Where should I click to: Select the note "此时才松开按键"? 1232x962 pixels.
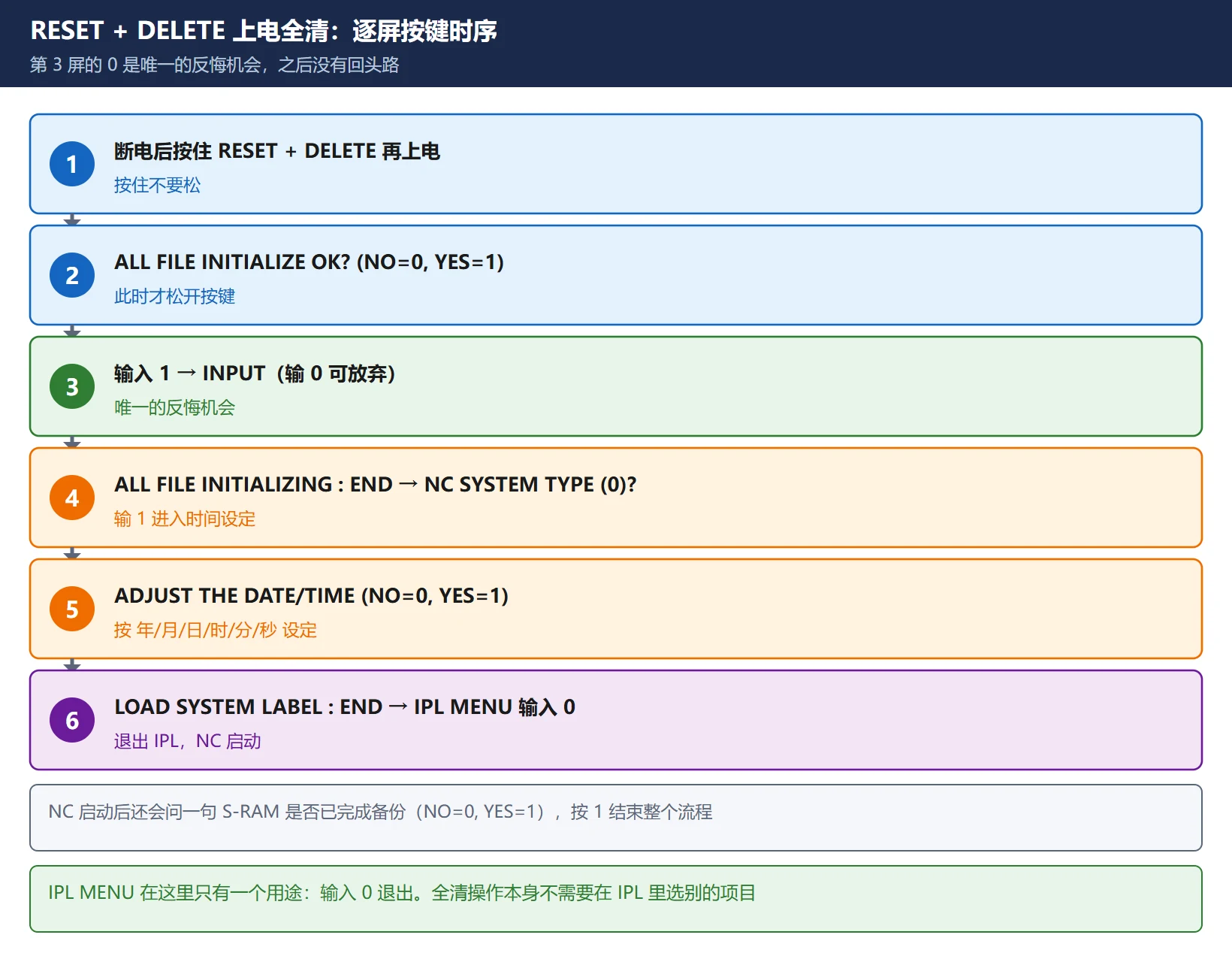click(174, 297)
